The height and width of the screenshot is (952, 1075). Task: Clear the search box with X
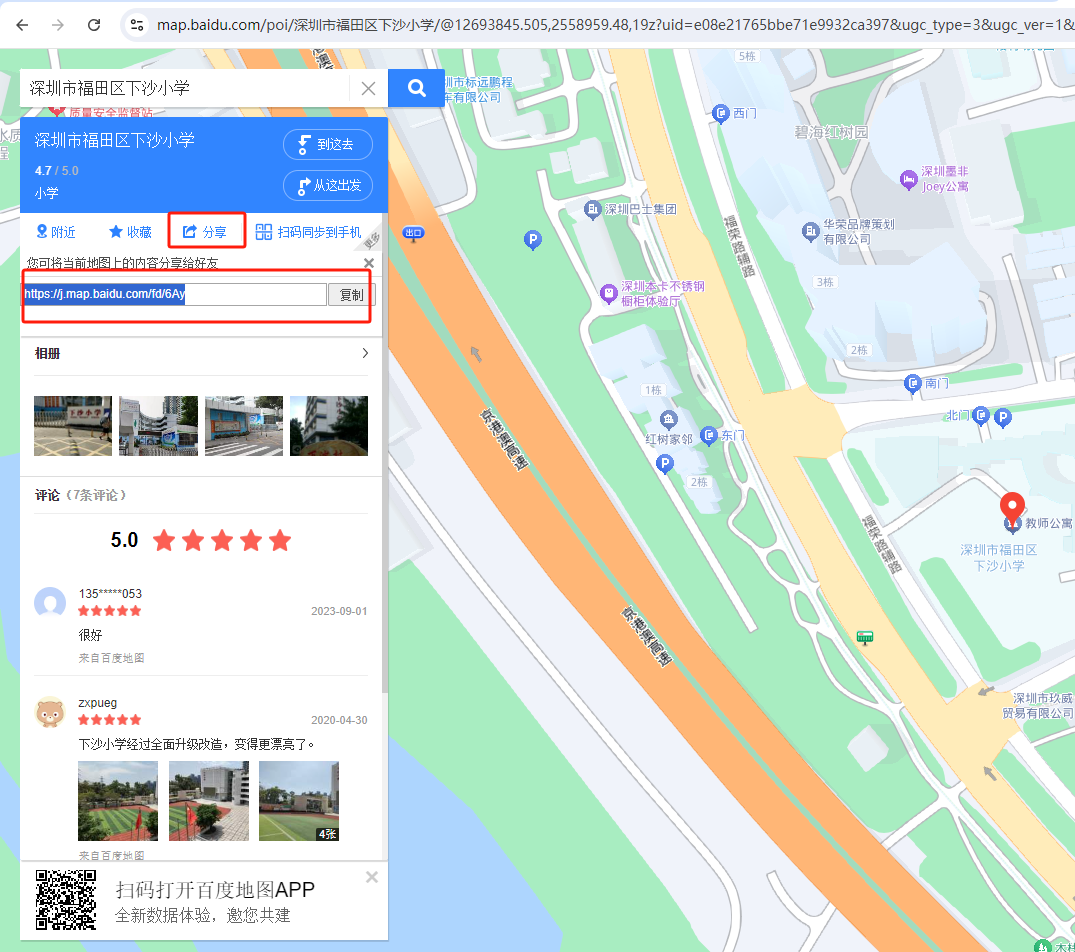coord(368,88)
